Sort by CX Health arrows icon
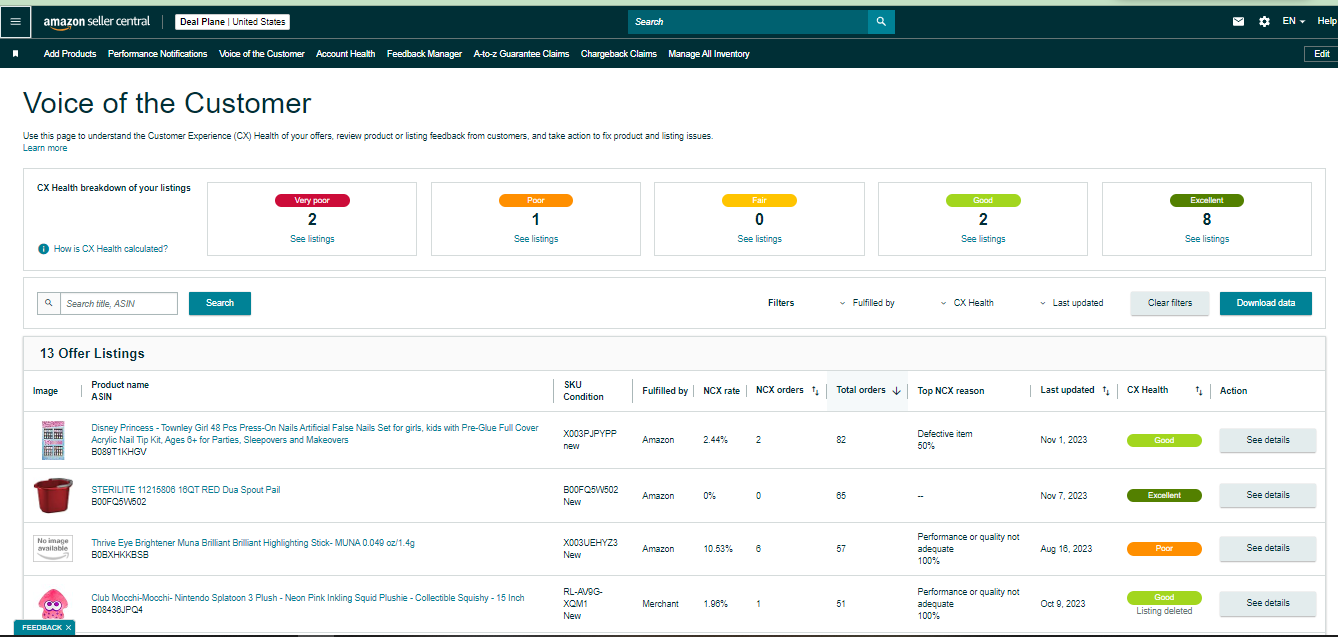Viewport: 1338px width, 637px height. point(1198,391)
